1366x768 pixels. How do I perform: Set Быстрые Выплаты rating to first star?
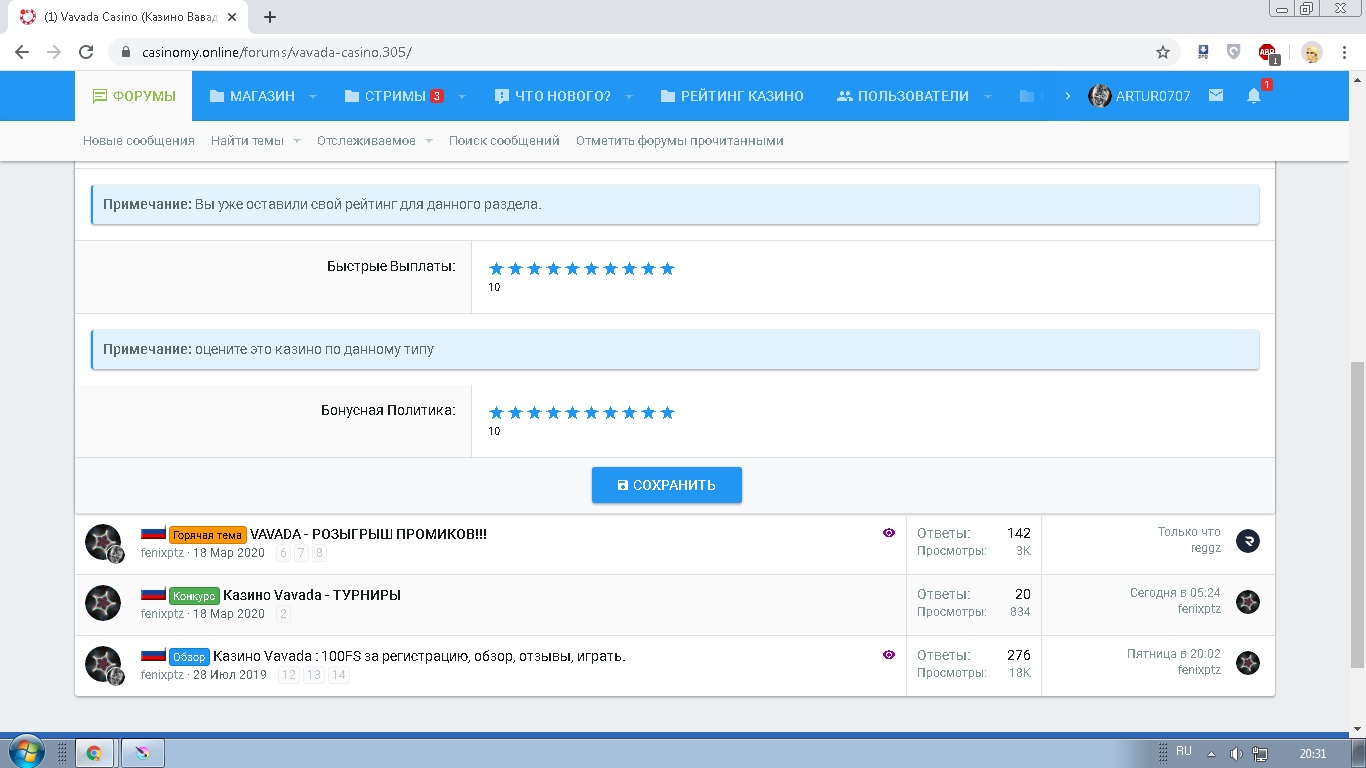[496, 268]
